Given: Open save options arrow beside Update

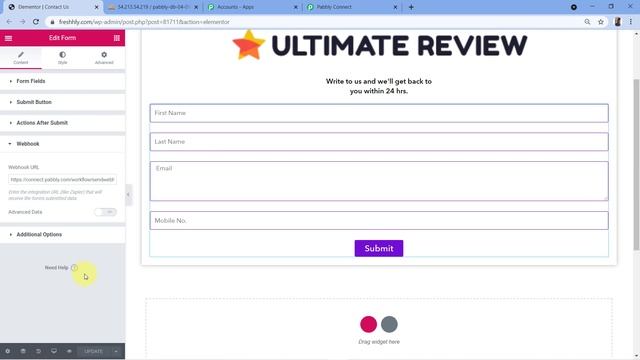Looking at the screenshot, I should pos(116,351).
